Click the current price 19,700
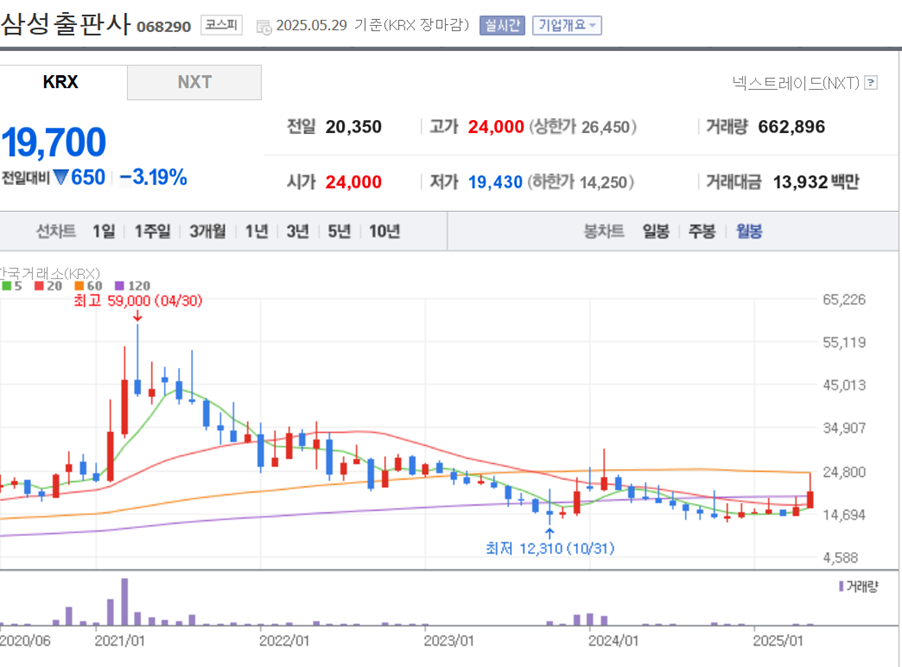Screen dimensions: 902x667 click(x=53, y=142)
